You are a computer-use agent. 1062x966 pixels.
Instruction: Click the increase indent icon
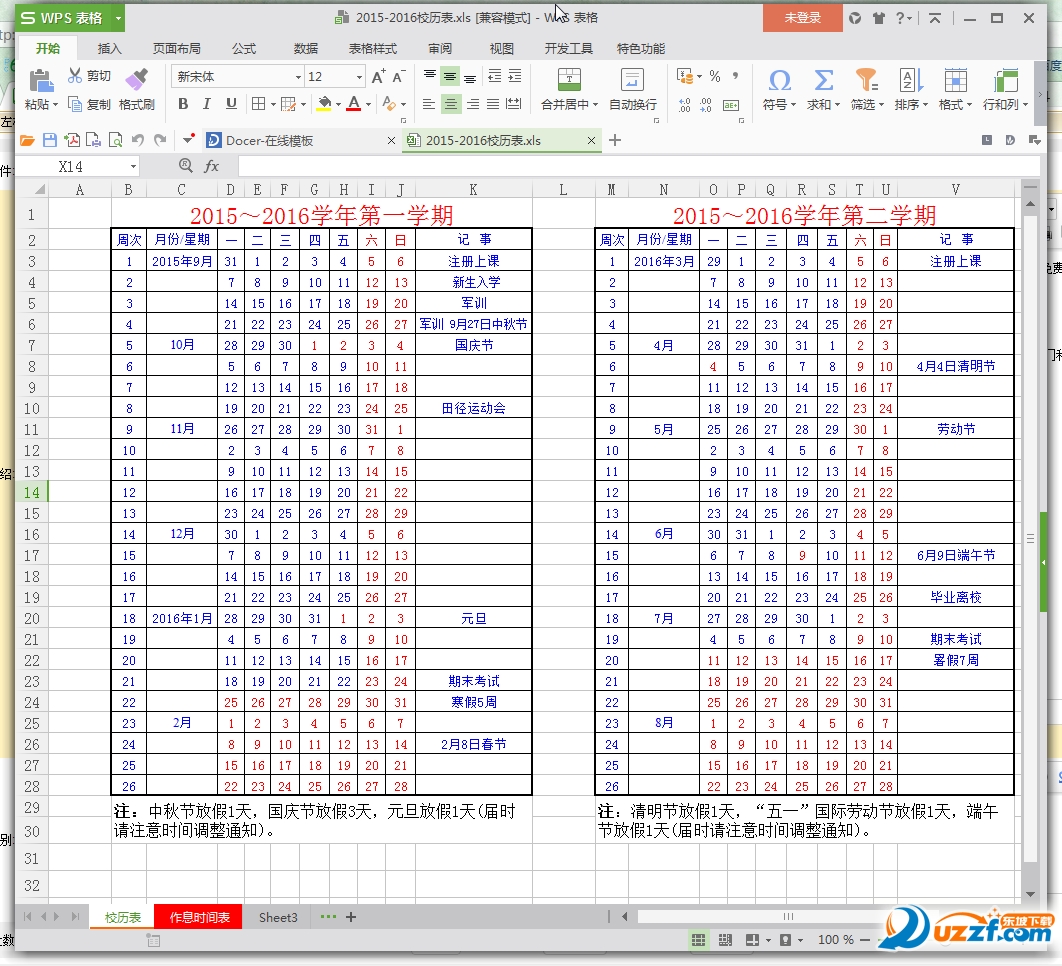tap(515, 76)
